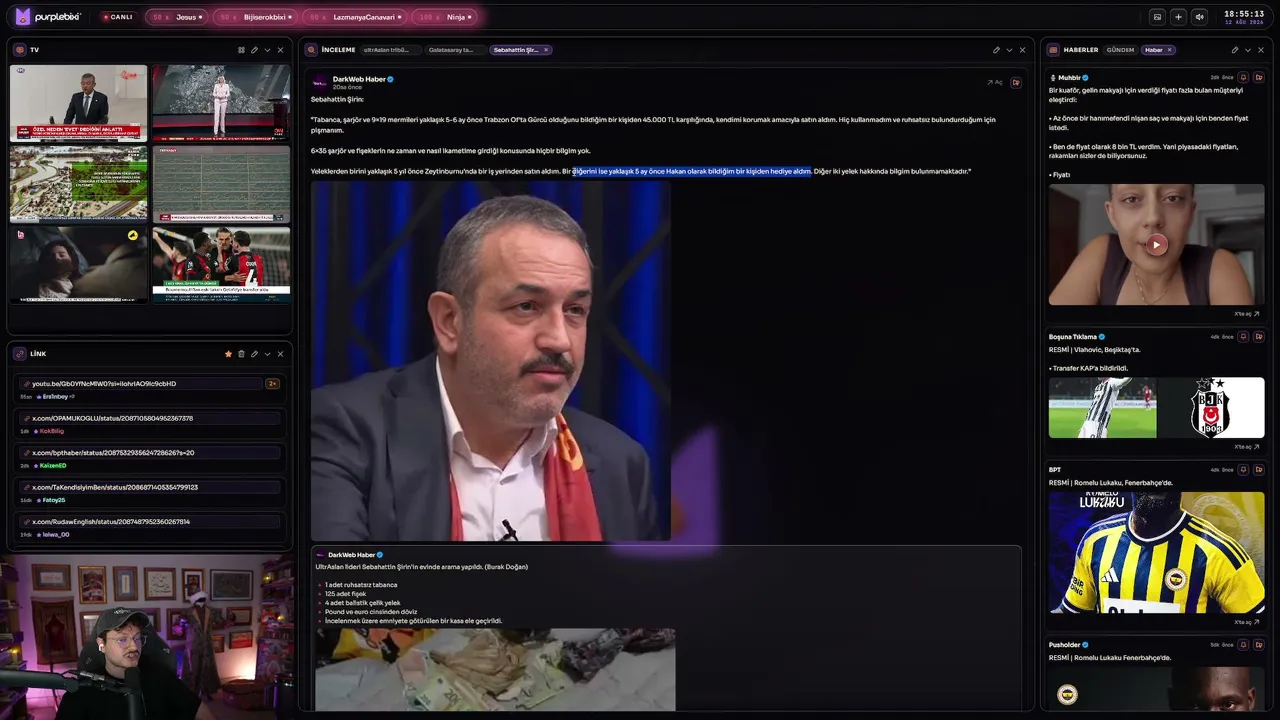Click the 2× badge on youtu.be link
1280x720 pixels.
(272, 384)
